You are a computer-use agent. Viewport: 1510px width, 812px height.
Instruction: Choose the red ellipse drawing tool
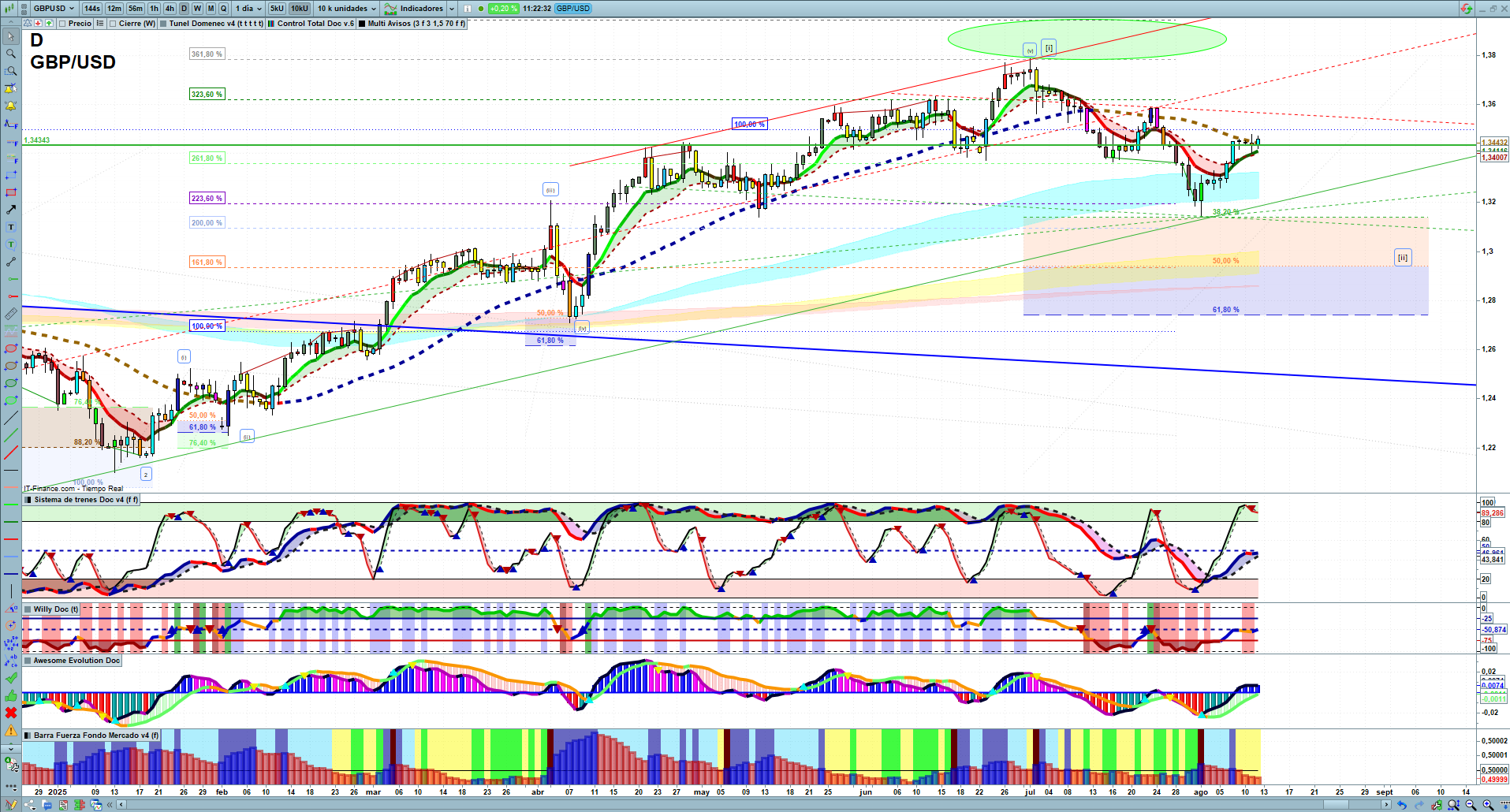coord(11,348)
